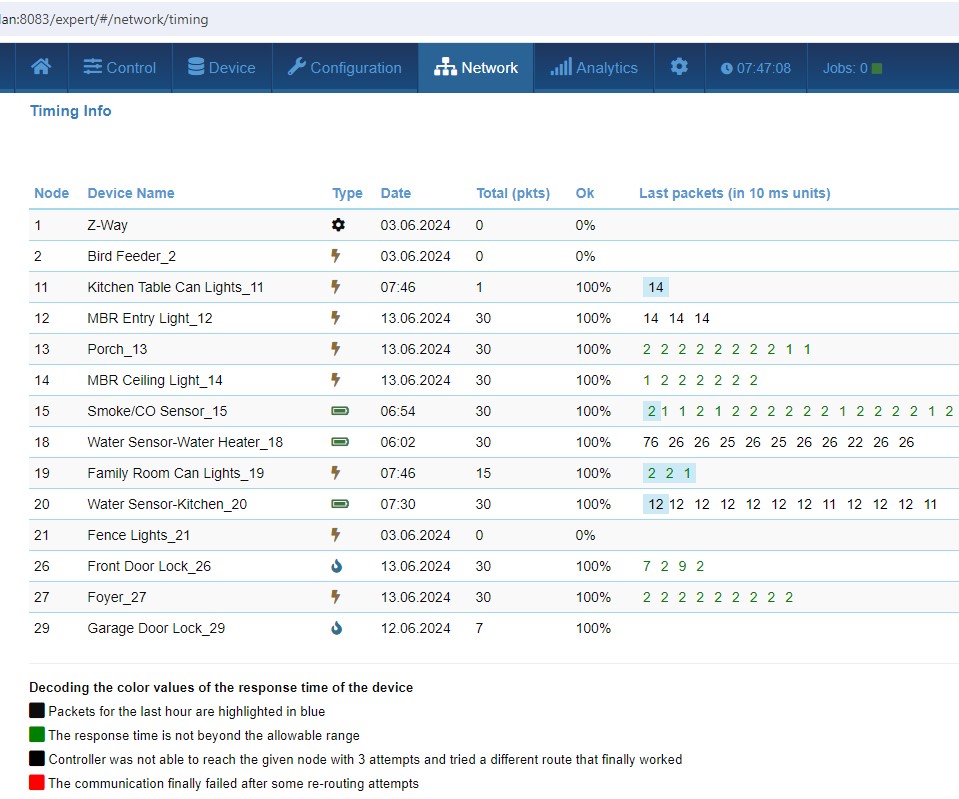Viewport: 959px width, 799px height.
Task: Click Front Door Lock_26 flame icon
Action: pos(336,566)
